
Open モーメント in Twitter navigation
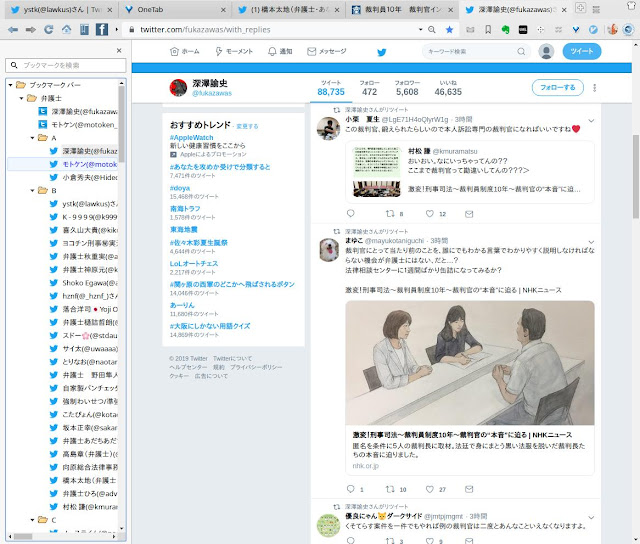pos(234,51)
